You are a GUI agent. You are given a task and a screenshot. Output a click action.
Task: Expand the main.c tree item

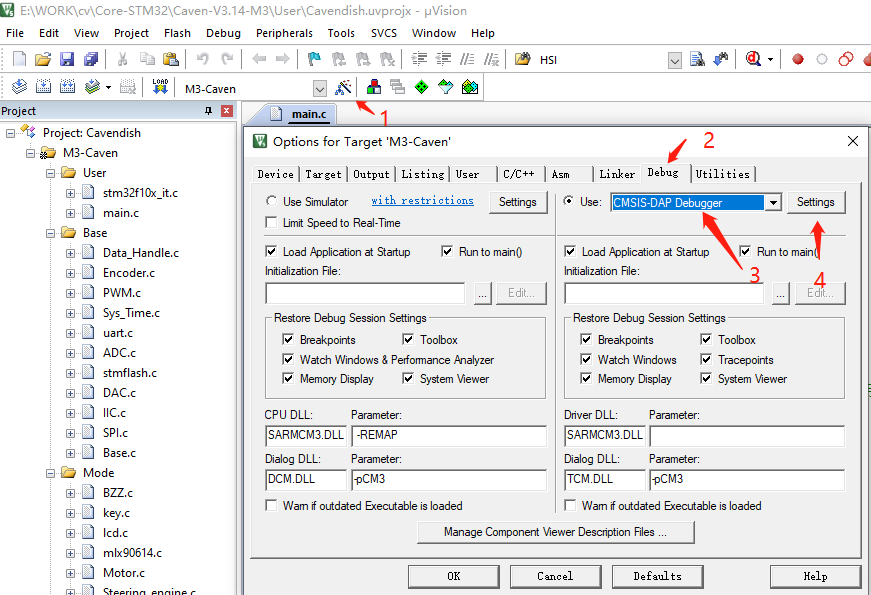click(x=71, y=213)
